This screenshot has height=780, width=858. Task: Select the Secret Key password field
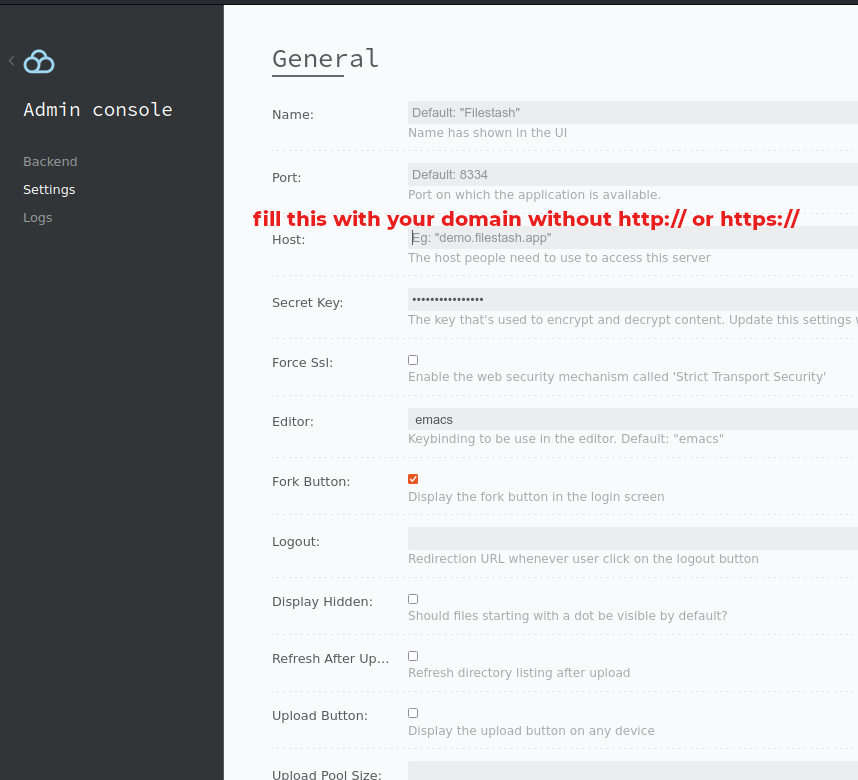[632, 299]
